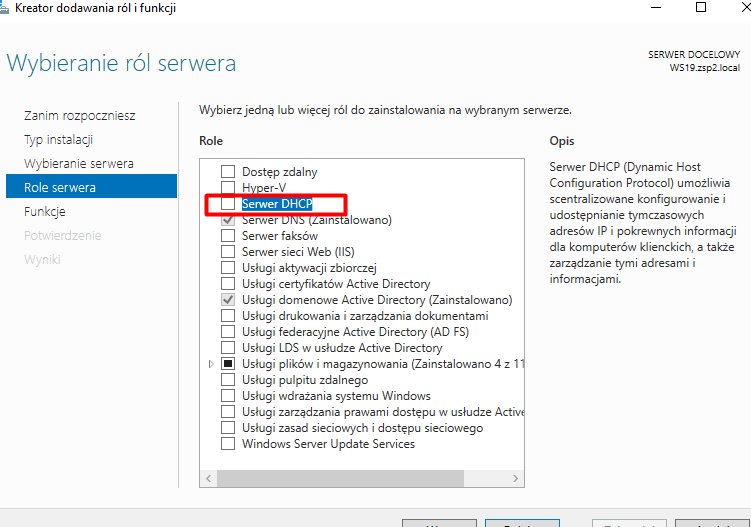Switch to the Wybieranie serwera step

click(x=78, y=163)
